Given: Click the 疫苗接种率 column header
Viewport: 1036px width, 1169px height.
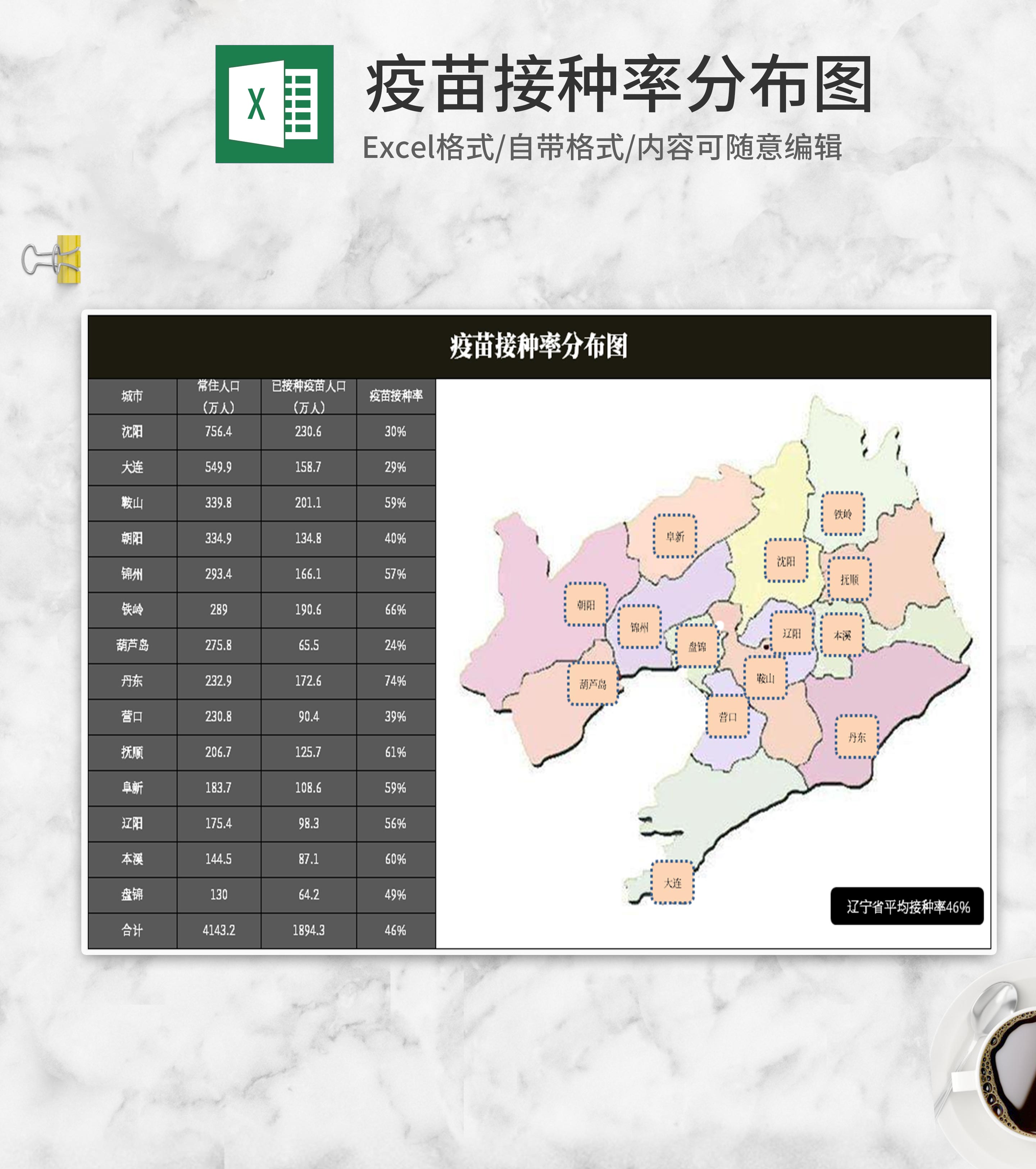Looking at the screenshot, I should (x=396, y=396).
